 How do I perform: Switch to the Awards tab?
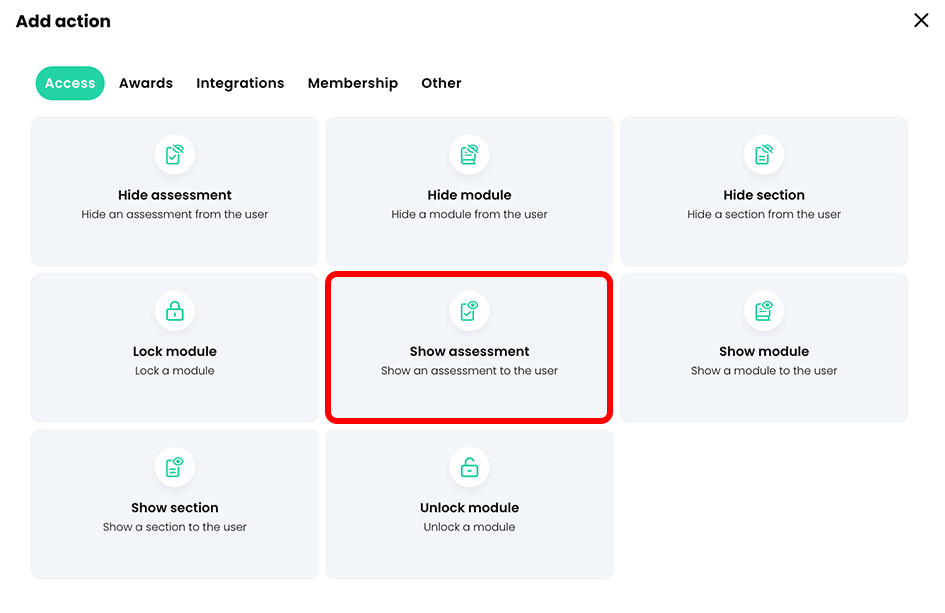(x=146, y=83)
